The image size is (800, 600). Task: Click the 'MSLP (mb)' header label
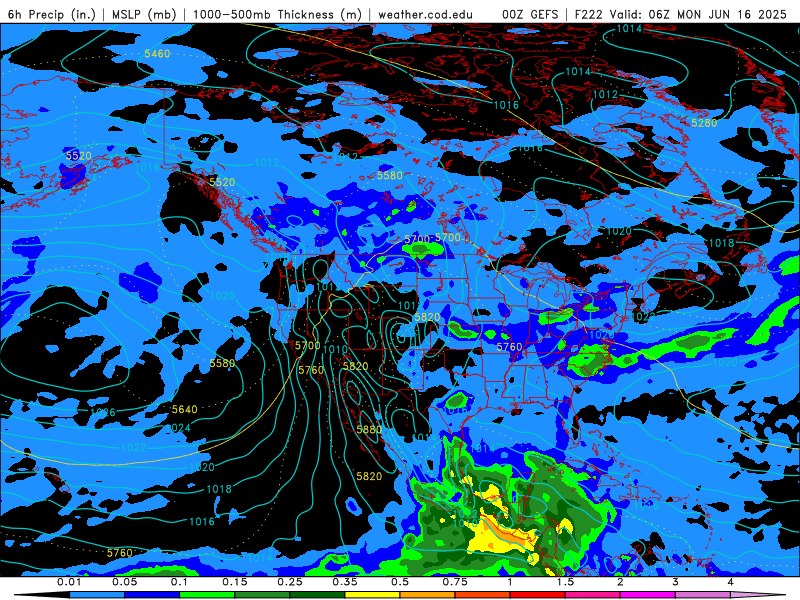(x=144, y=14)
